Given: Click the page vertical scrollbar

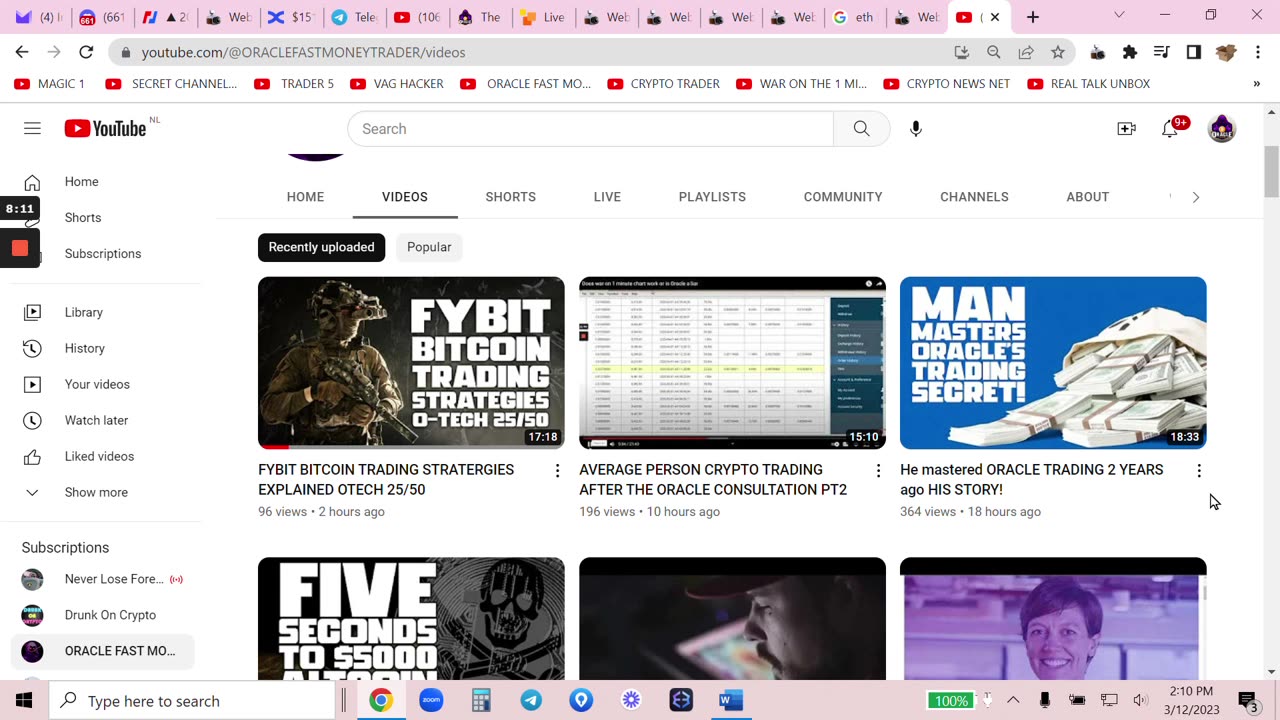Looking at the screenshot, I should pos(1271,172).
